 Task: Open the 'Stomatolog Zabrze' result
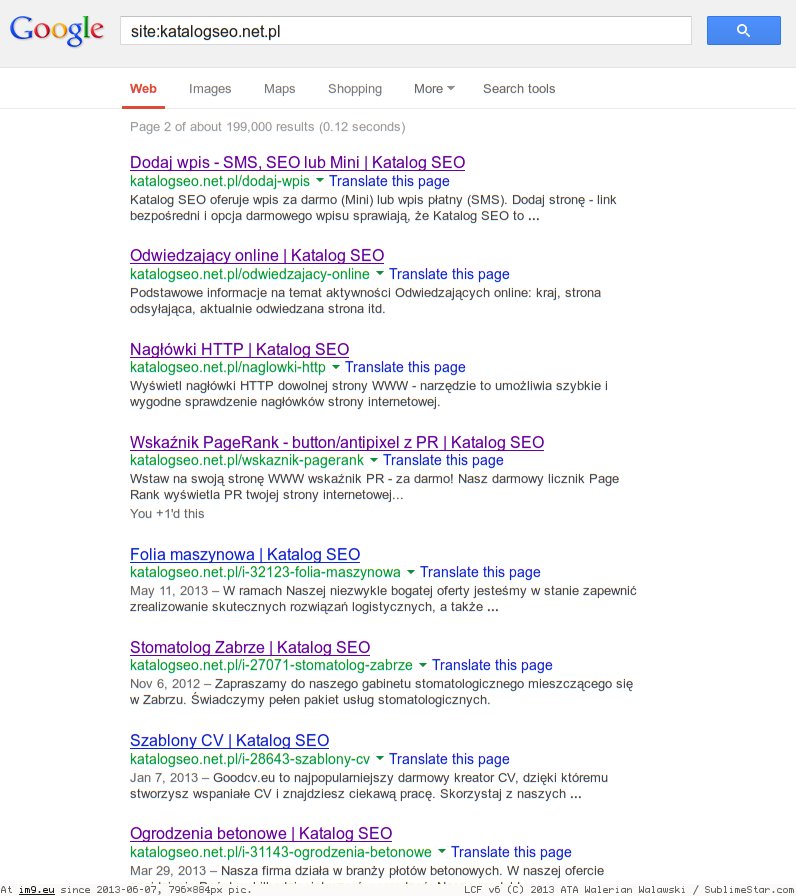250,647
